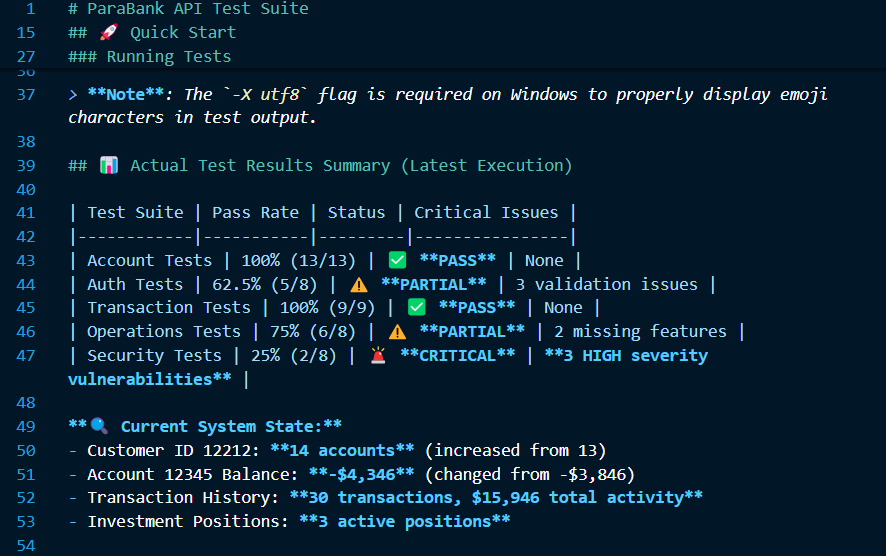
Task: Click 'None' in Account Tests row
Action: (544, 260)
